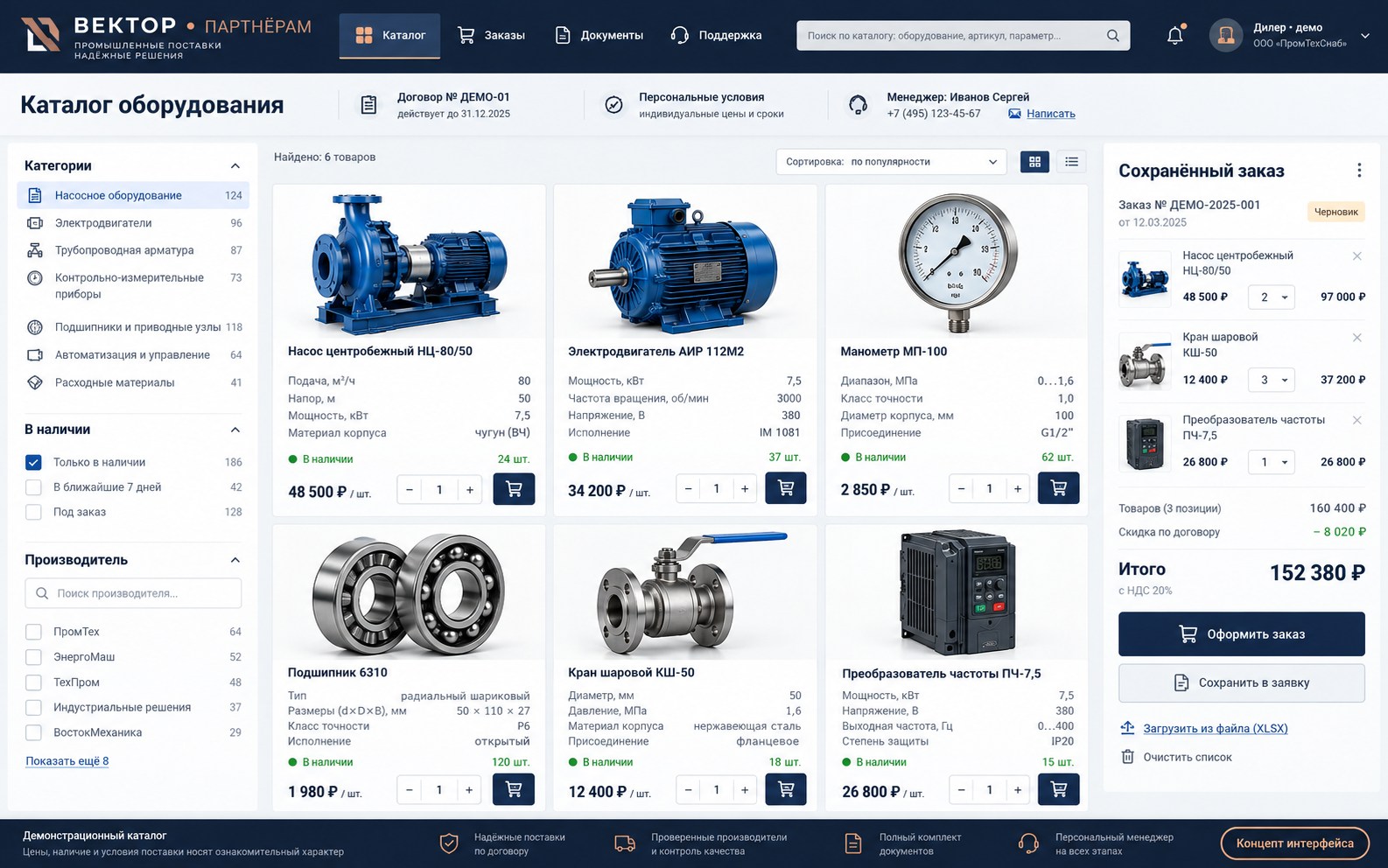Decrease quantity for Подшипник 6310
This screenshot has height=868, width=1388.
(x=410, y=790)
